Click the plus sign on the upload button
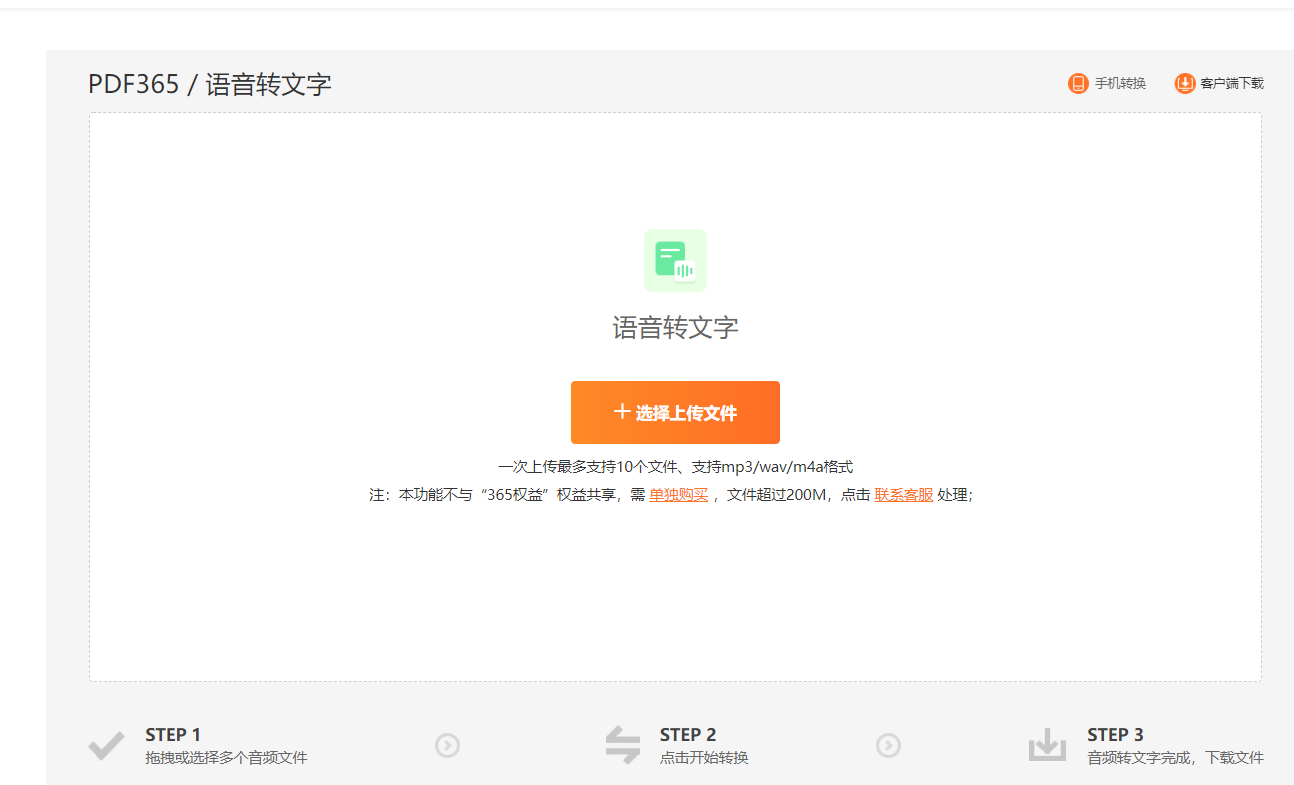Image resolution: width=1294 pixels, height=785 pixels. pyautogui.click(x=622, y=412)
